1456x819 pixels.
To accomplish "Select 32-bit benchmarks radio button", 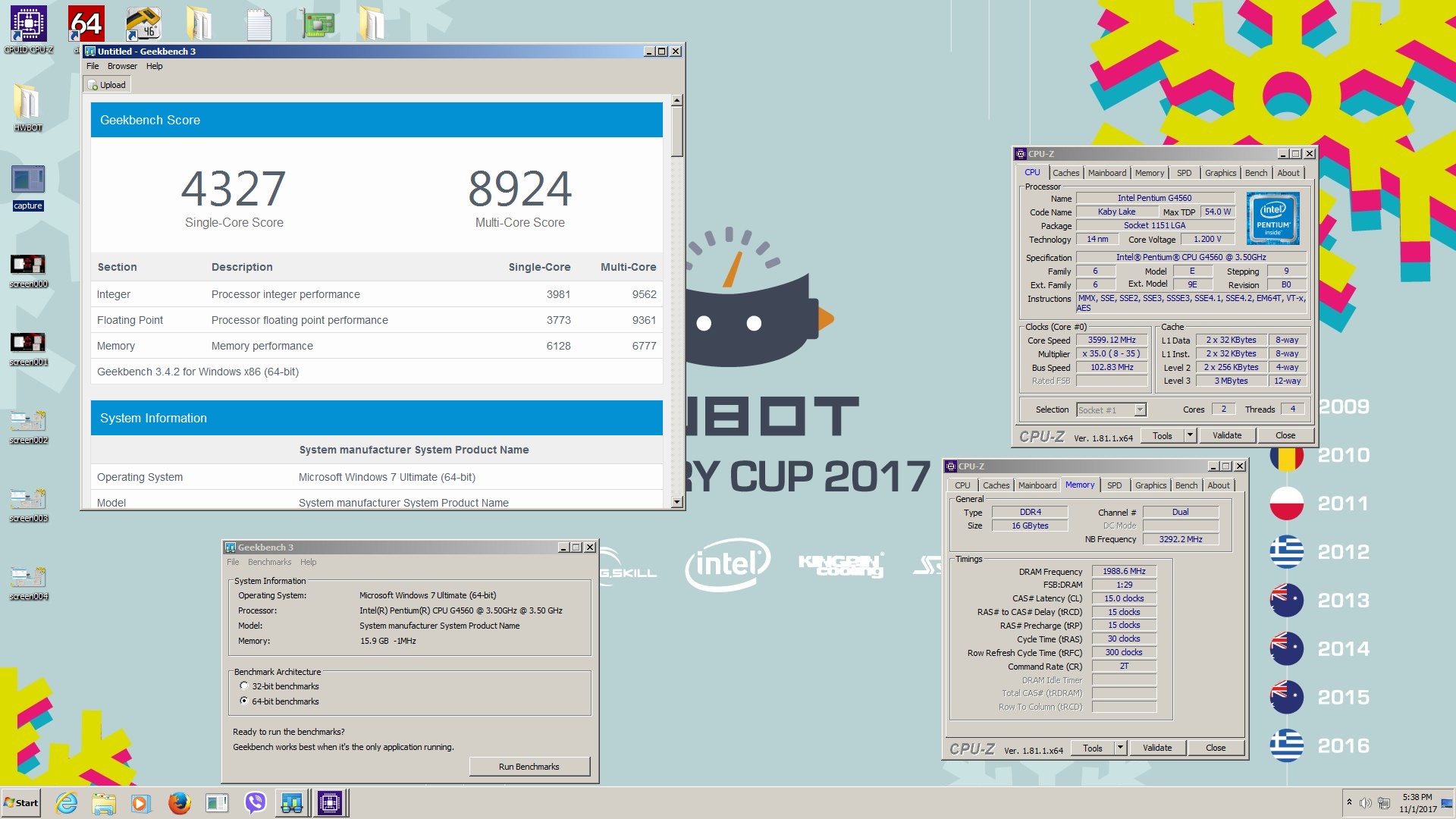I will tap(244, 686).
